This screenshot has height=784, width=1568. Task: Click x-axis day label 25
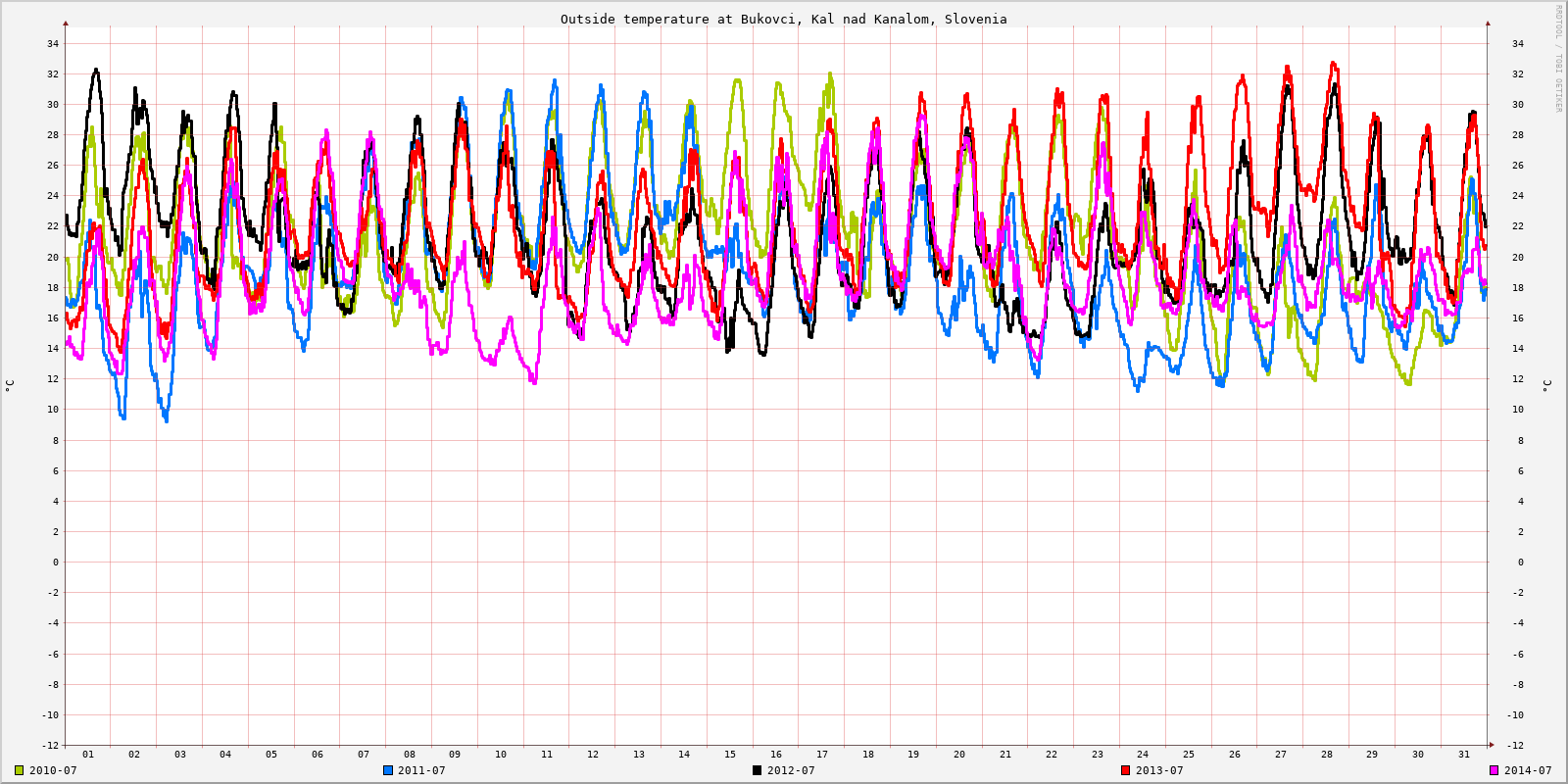click(1189, 755)
